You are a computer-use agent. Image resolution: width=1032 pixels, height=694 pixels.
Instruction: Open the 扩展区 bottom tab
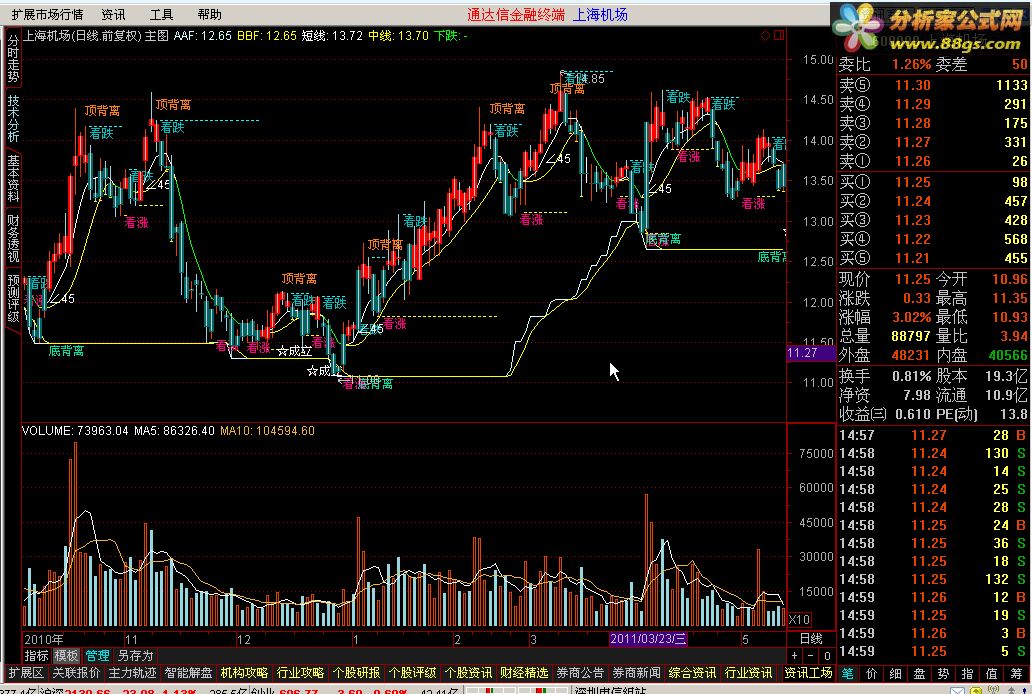pos(24,673)
